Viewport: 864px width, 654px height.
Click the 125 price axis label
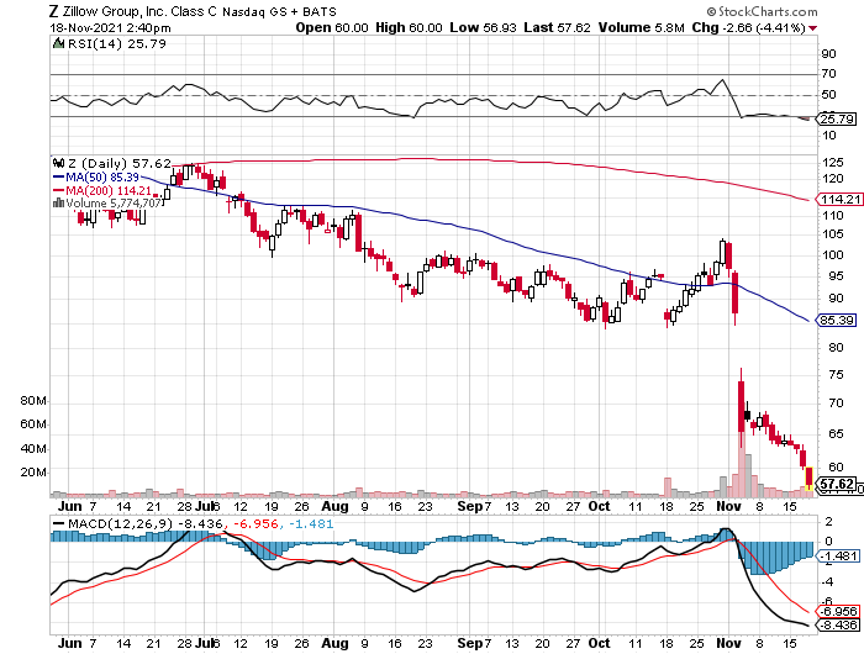pos(833,163)
